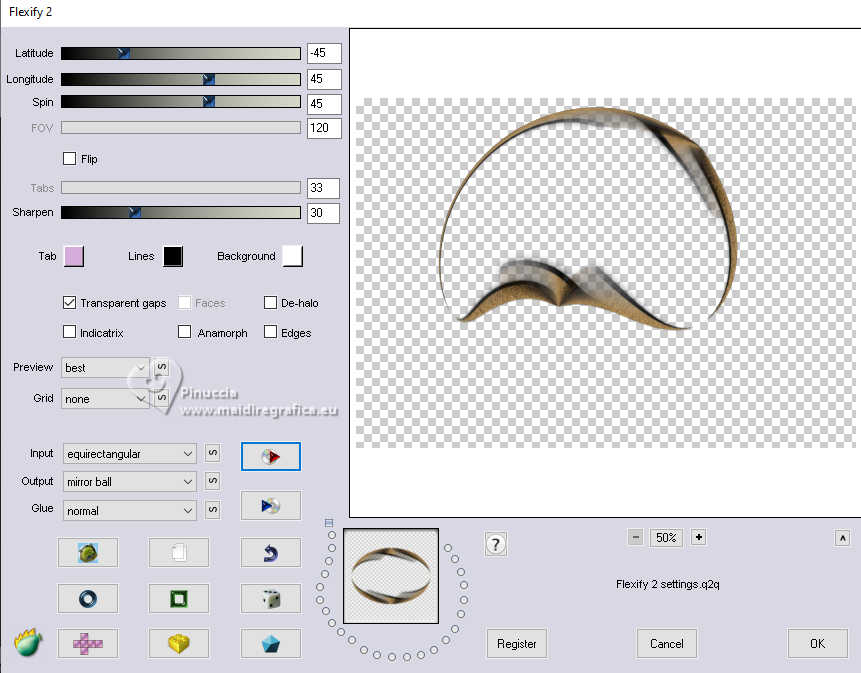Click the small source image thumbnail
Viewport: 861px width, 673px height.
(x=391, y=576)
